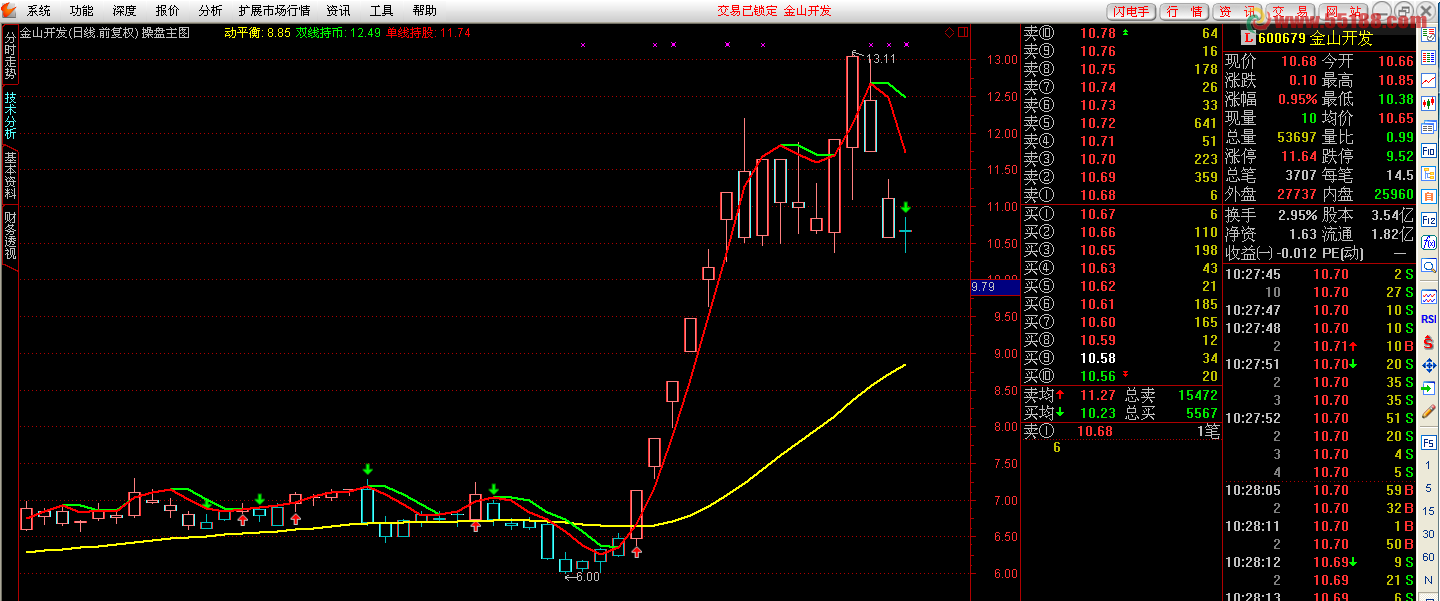Click the 双线持币: 12.49 indicator label
1440x601 pixels.
tap(338, 32)
